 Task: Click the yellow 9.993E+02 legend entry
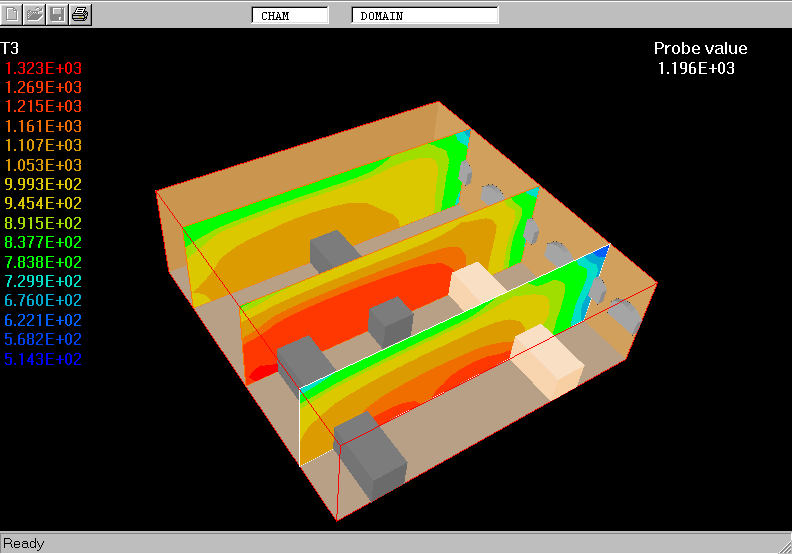(44, 185)
